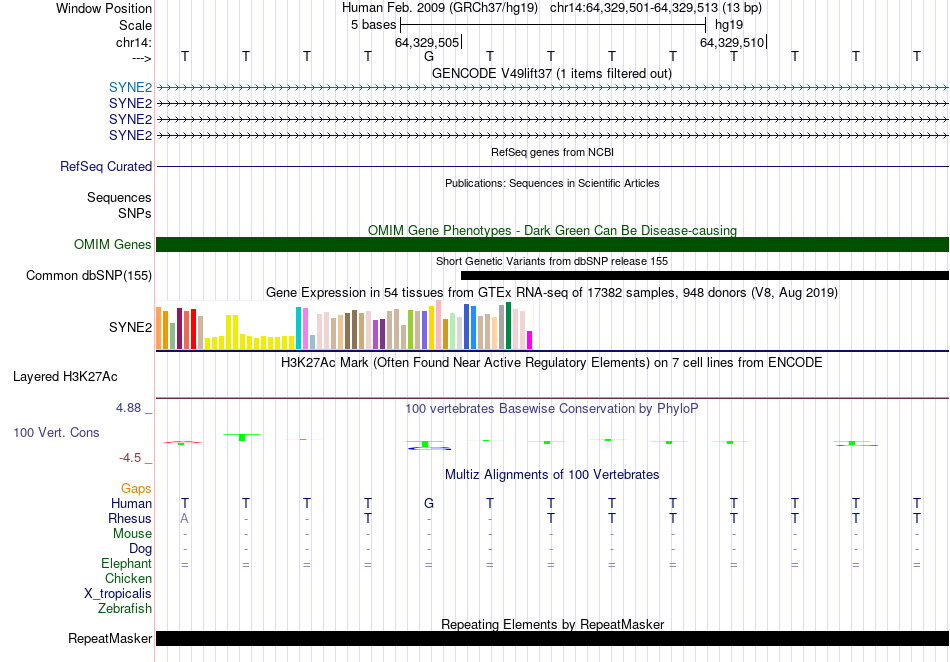Click 'Publications: Sequences in Scientific Articles' title
Image resolution: width=950 pixels, height=662 pixels.
(x=552, y=184)
